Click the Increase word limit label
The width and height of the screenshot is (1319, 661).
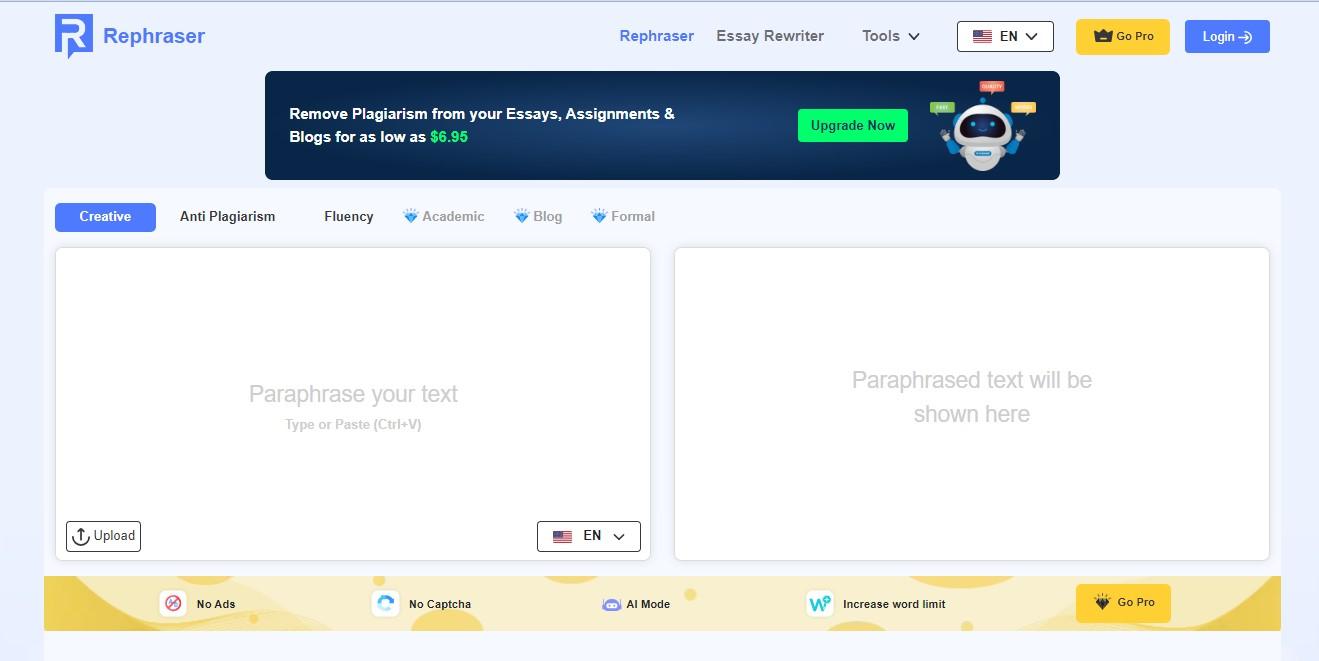pyautogui.click(x=894, y=604)
